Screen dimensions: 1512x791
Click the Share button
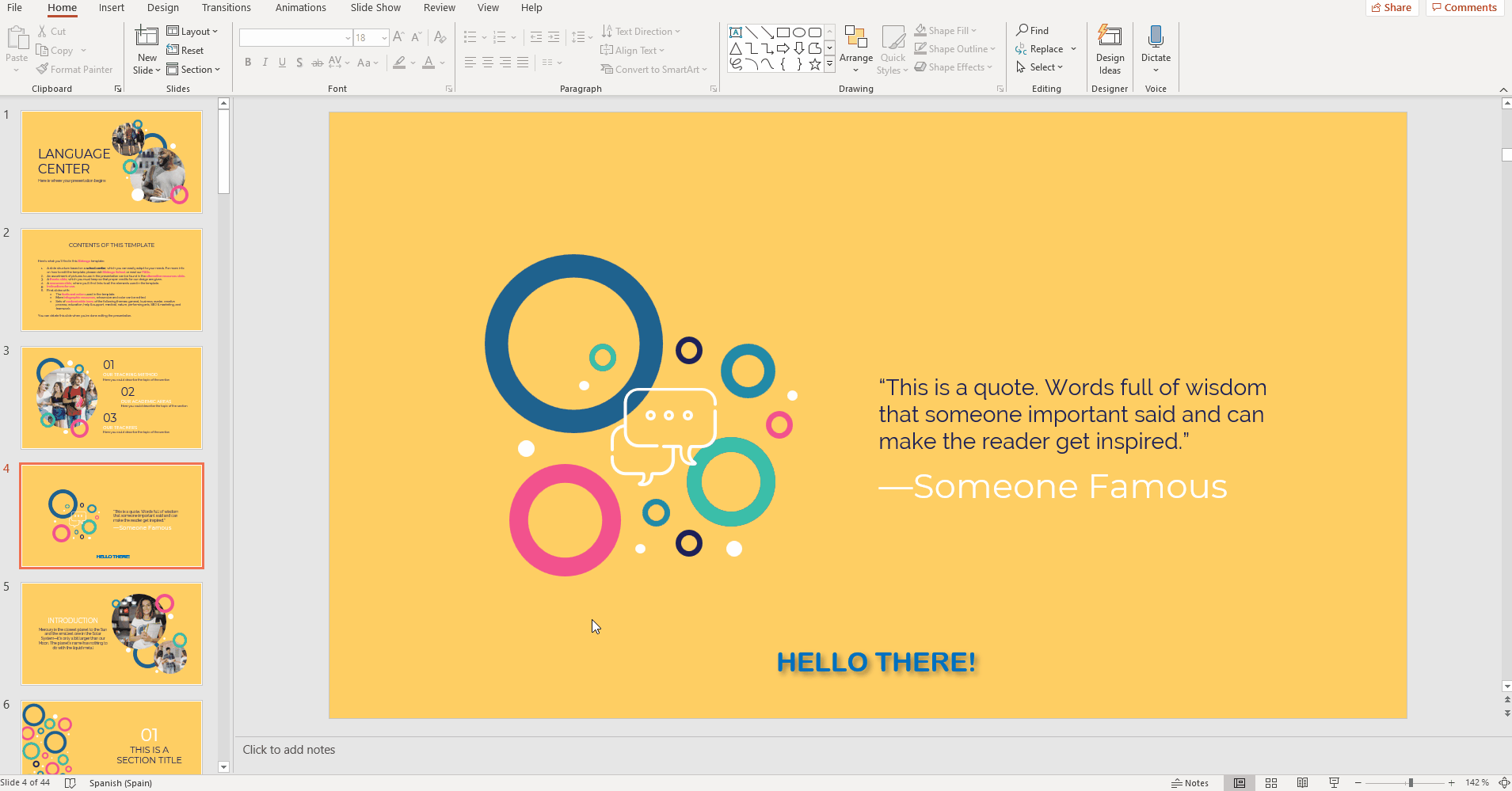1391,8
